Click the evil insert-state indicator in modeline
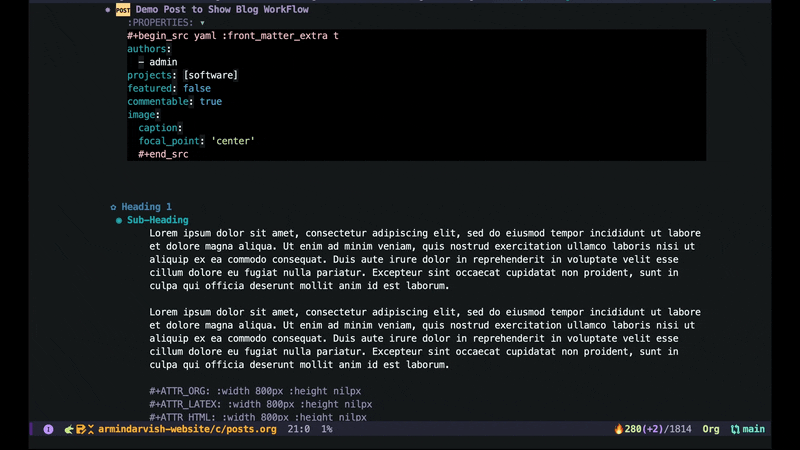800x450 pixels. (x=48, y=429)
